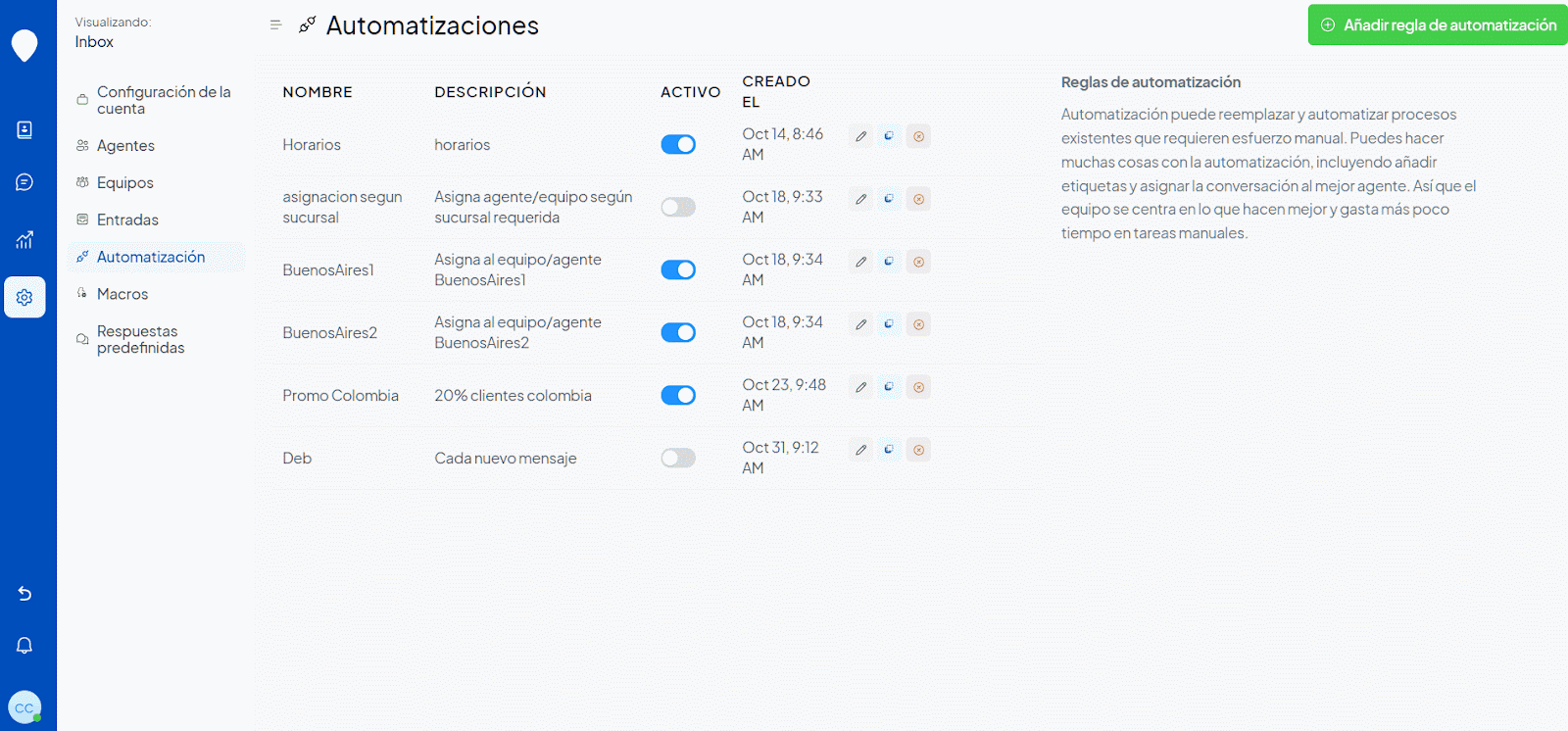Edit the BuenosAires2 rule

pos(860,324)
